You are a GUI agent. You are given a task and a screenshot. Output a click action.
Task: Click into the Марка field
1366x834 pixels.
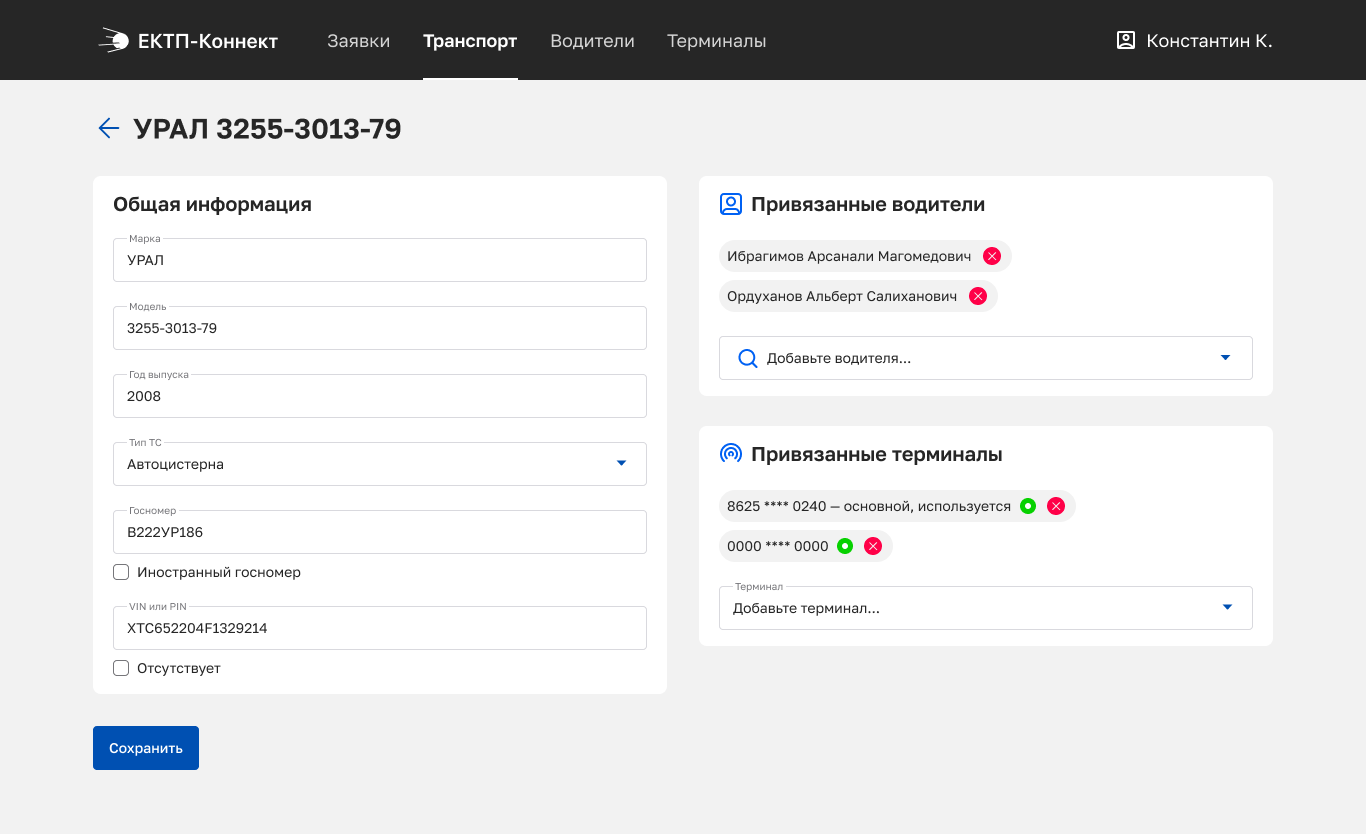[x=380, y=260]
